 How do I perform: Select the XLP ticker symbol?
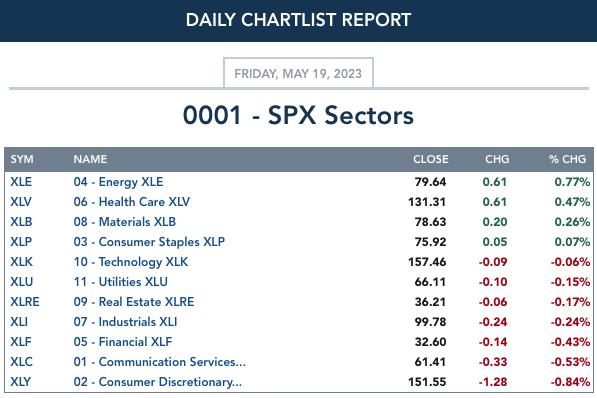(x=21, y=241)
